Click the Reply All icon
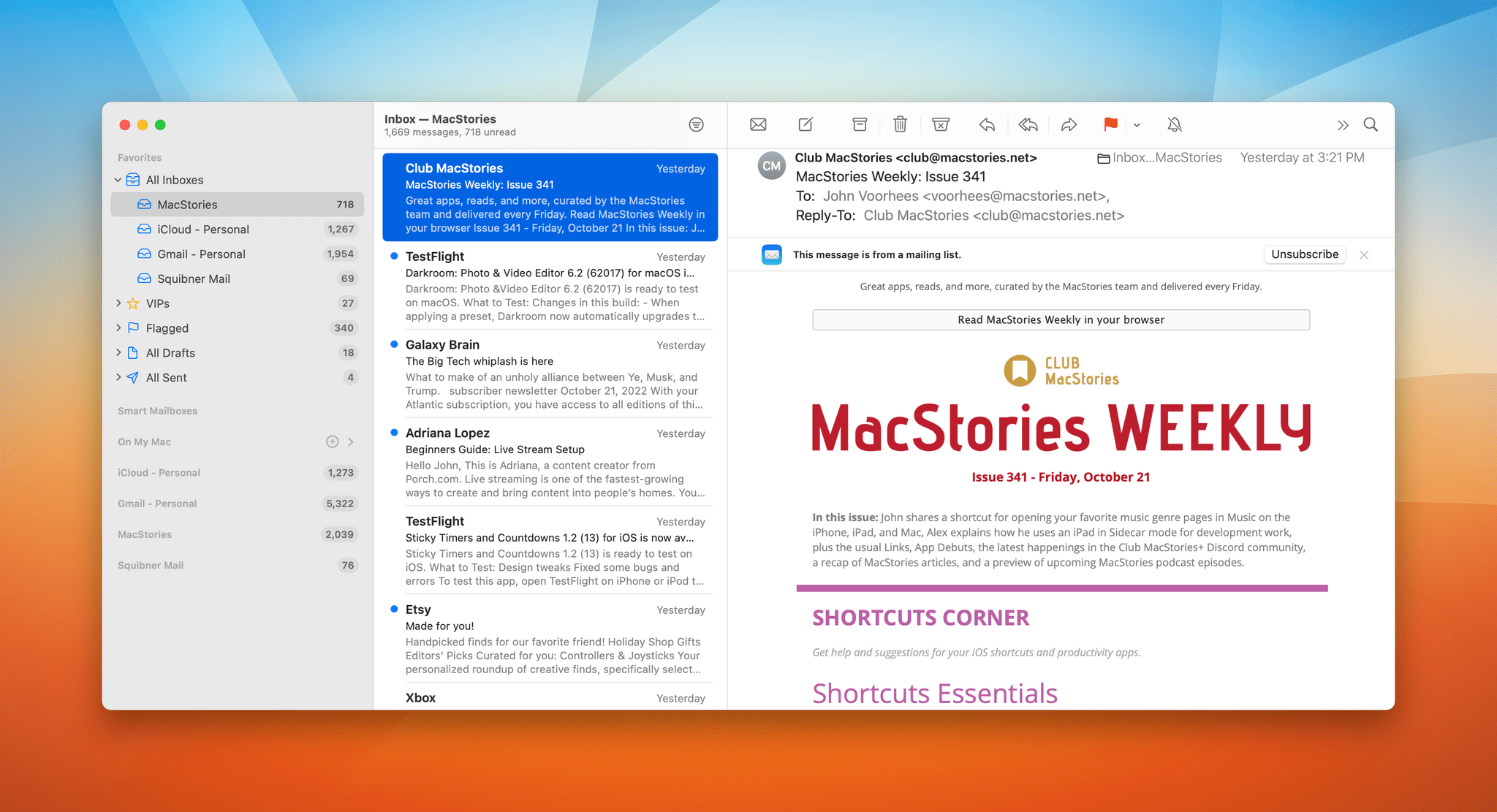 coord(1026,125)
